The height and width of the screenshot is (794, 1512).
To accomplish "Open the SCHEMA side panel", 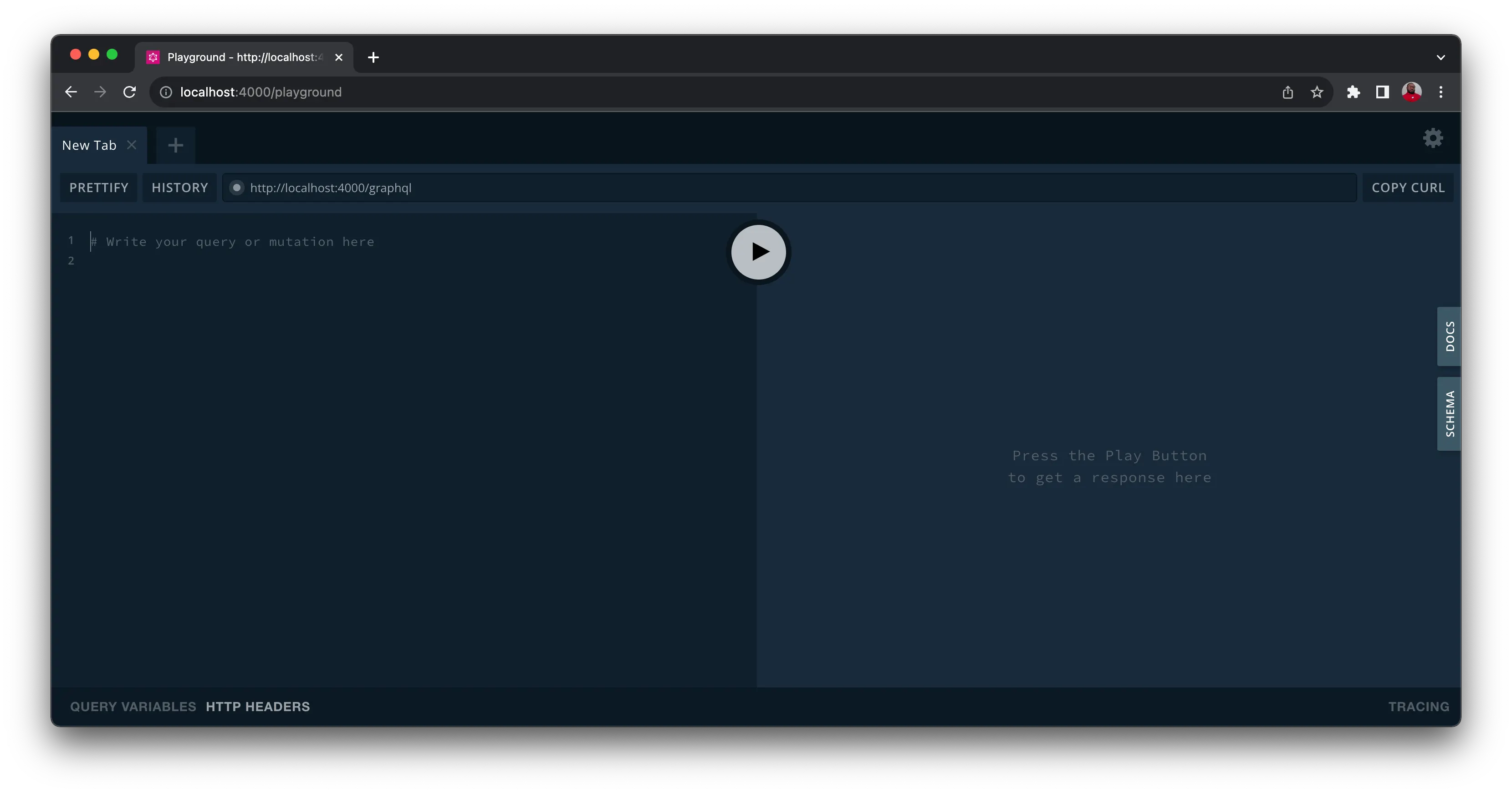I will [x=1449, y=414].
